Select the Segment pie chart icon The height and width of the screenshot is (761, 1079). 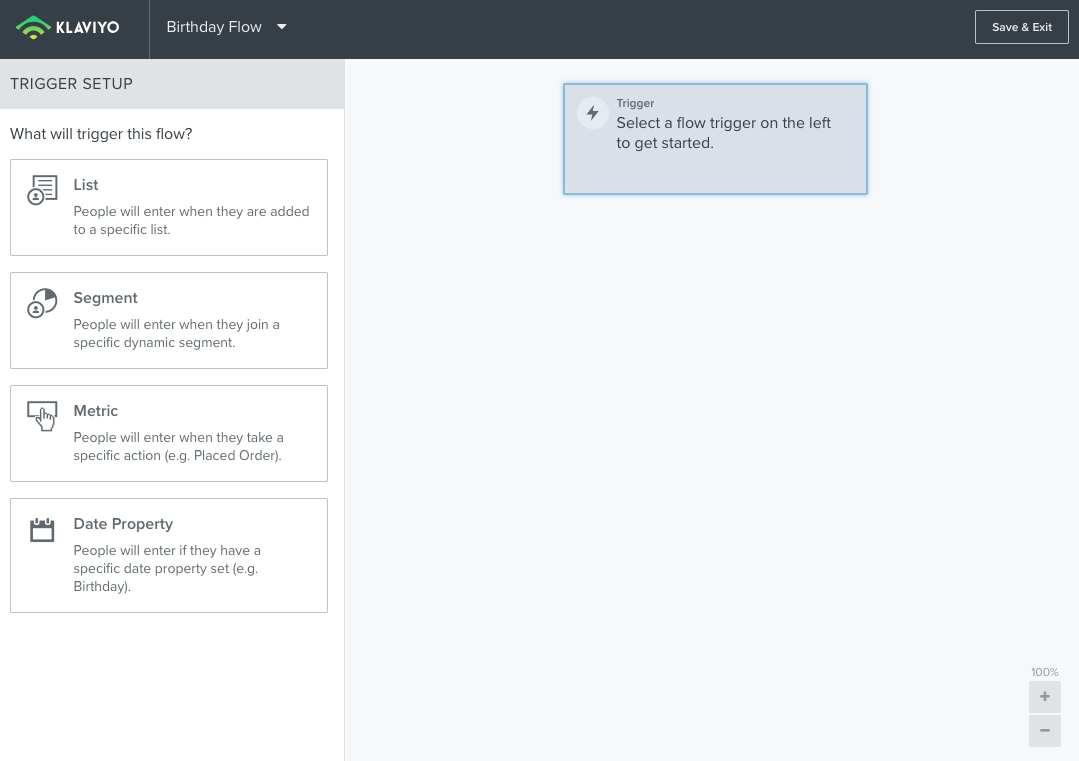click(x=42, y=303)
